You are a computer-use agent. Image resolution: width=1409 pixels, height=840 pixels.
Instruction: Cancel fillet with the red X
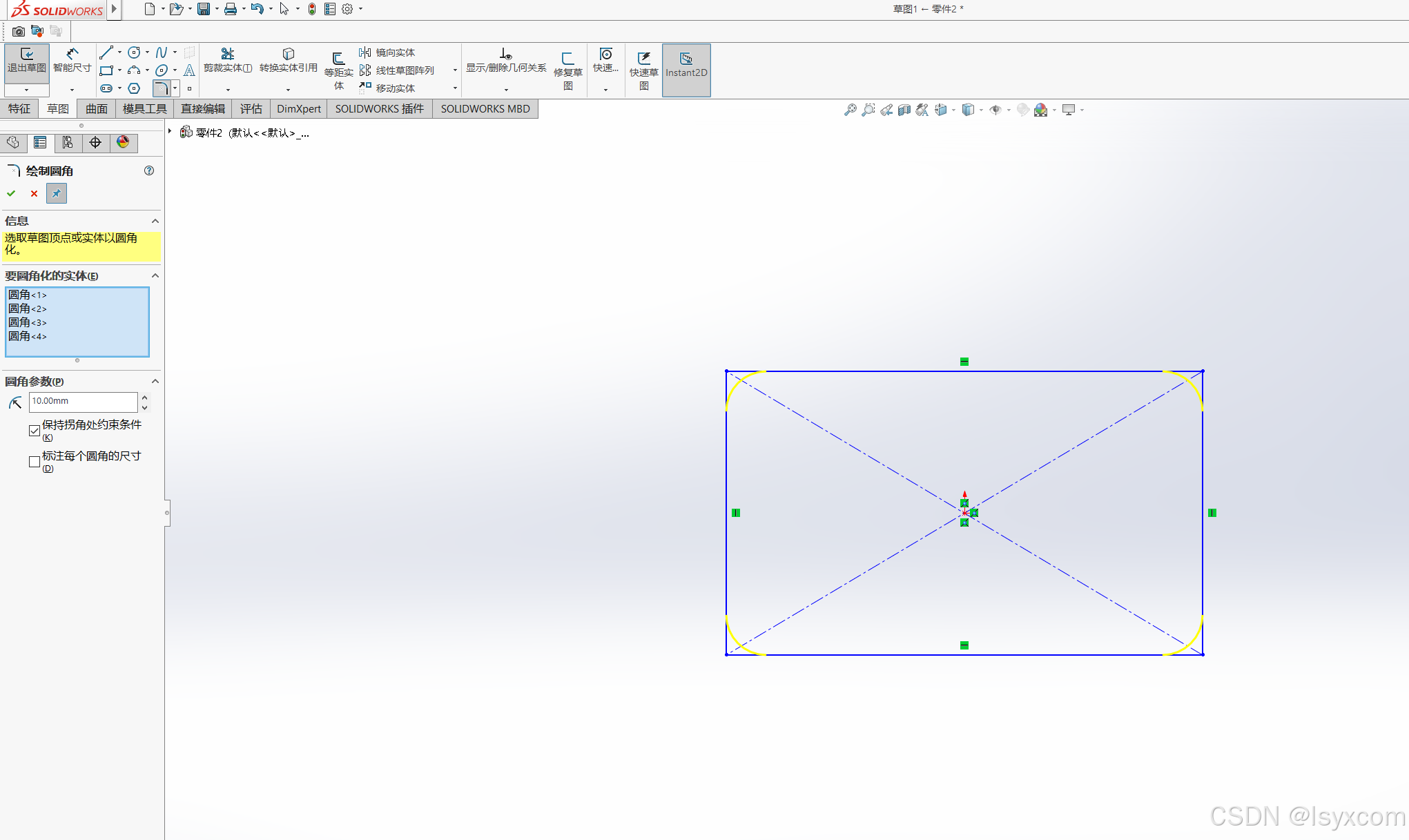click(34, 194)
